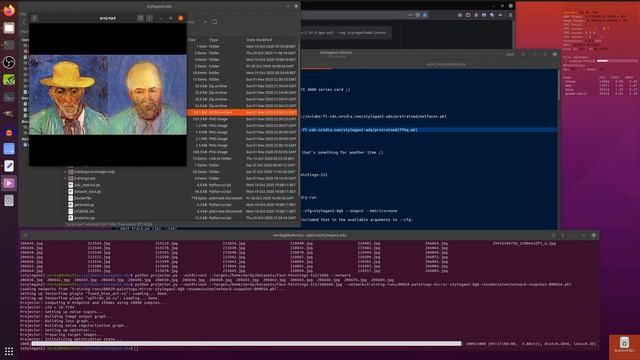Select the highlighted MPEG-4 video row

point(242,112)
